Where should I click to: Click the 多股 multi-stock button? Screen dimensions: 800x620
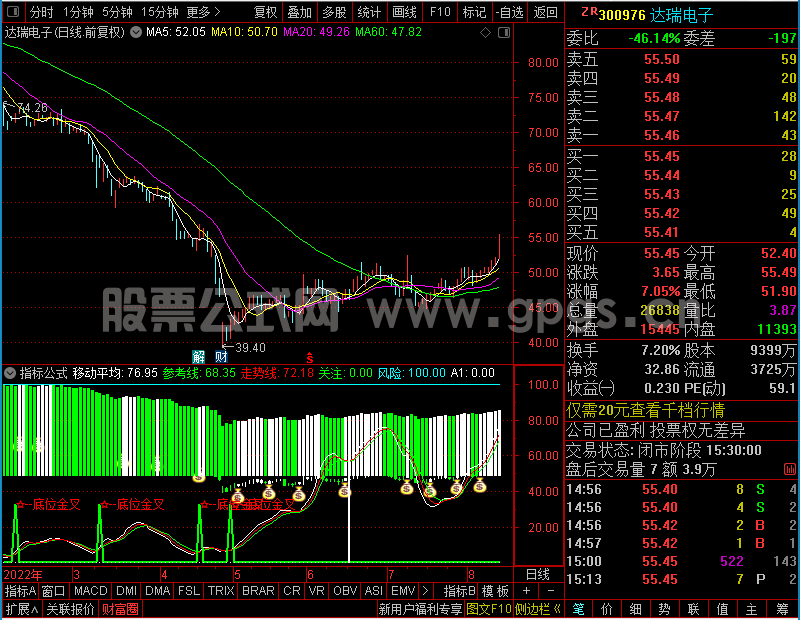tap(334, 12)
